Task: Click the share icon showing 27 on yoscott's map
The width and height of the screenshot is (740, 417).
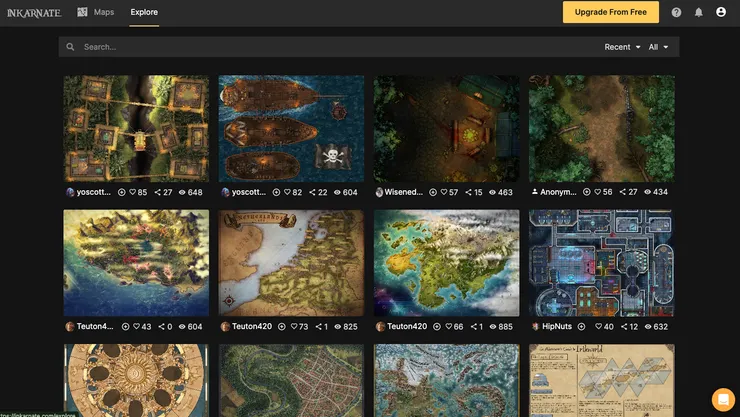Action: tap(158, 192)
